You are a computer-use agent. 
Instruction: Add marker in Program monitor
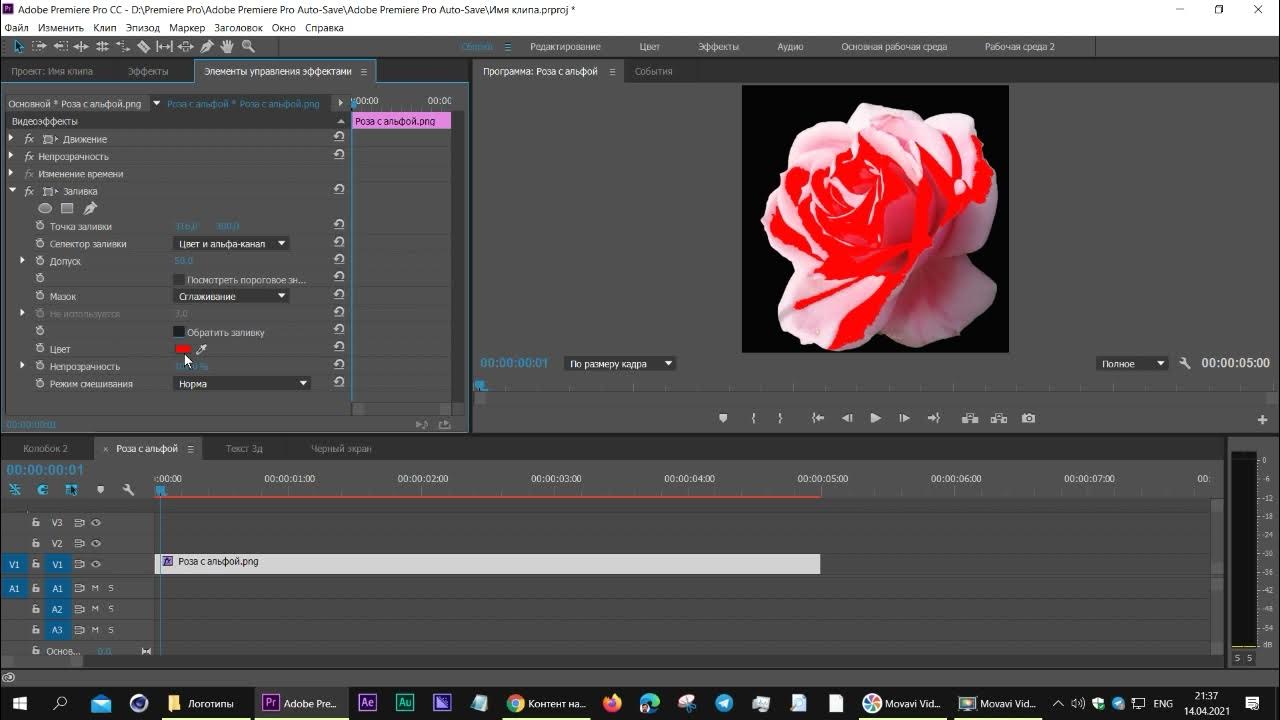point(723,418)
